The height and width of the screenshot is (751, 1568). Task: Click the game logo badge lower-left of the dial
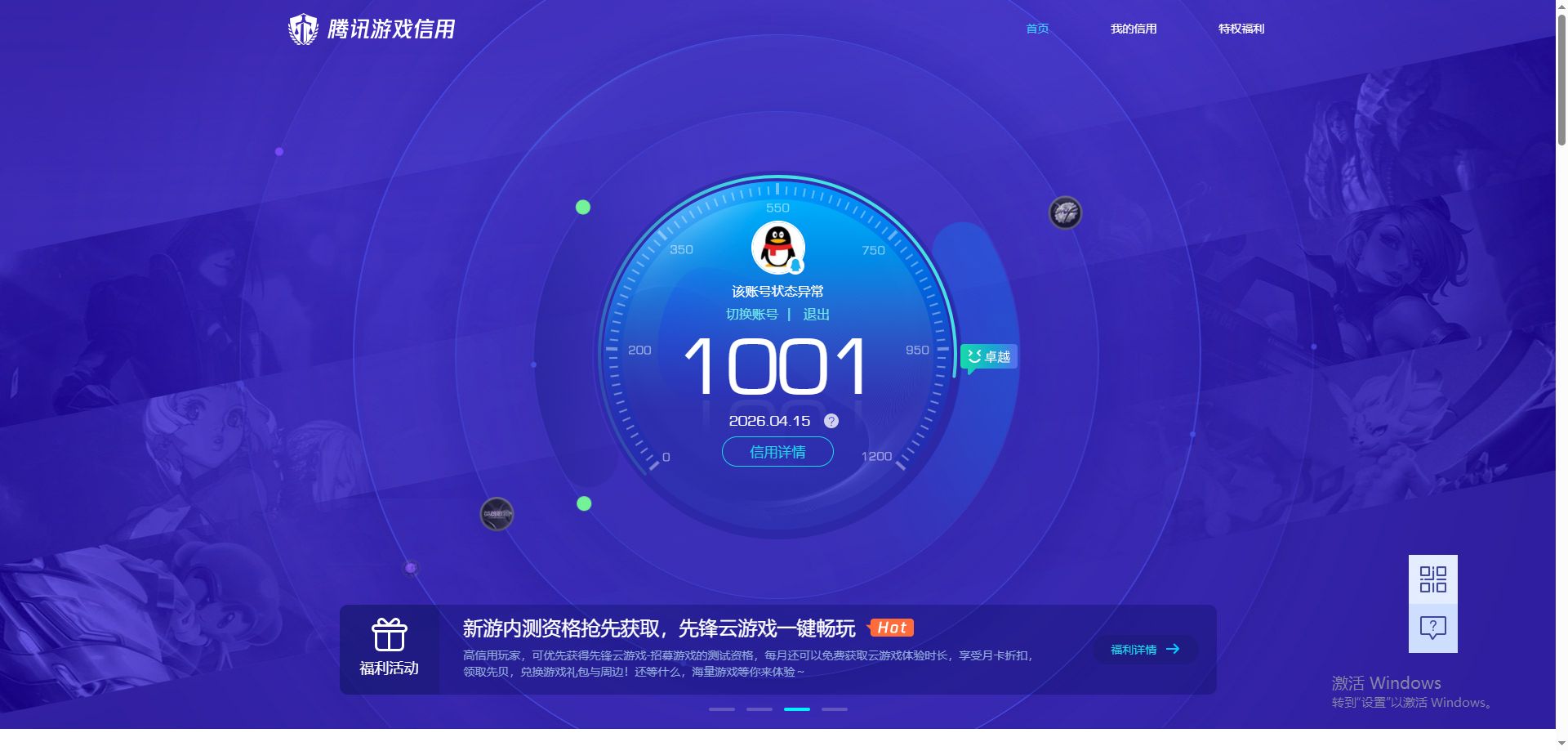pyautogui.click(x=497, y=514)
